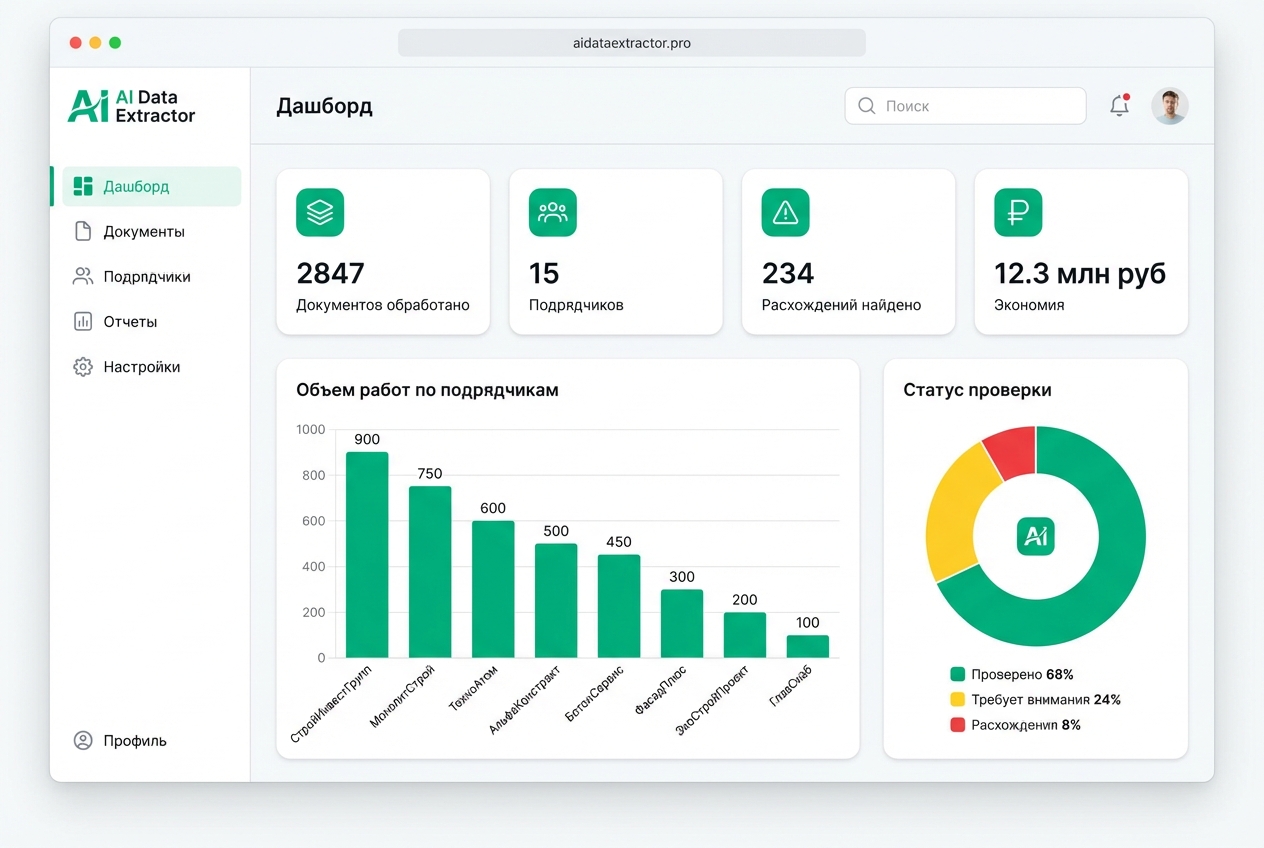Click the people icon on contractors card
The image size is (1264, 848).
(x=552, y=212)
